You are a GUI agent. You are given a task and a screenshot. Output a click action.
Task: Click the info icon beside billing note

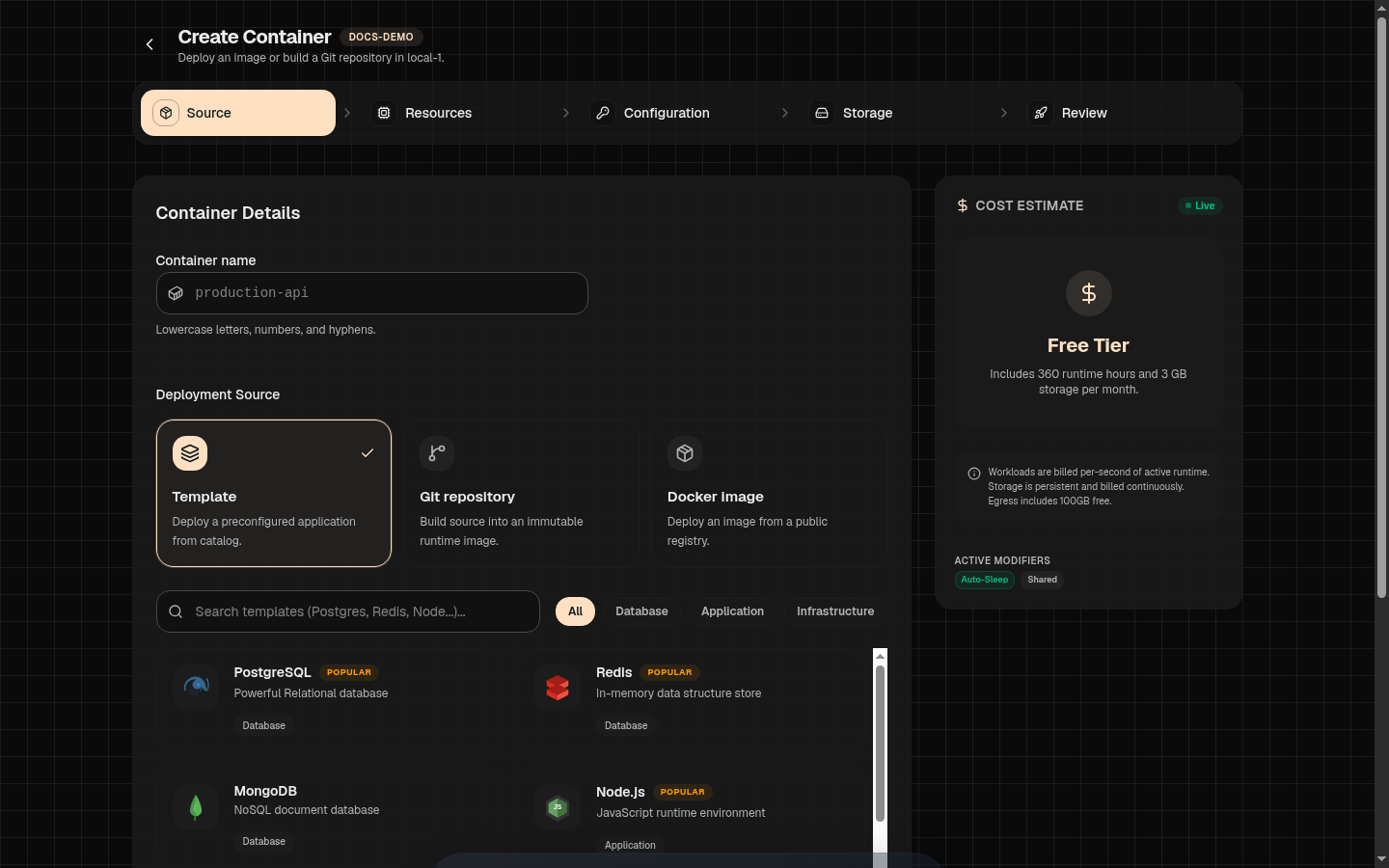point(974,474)
